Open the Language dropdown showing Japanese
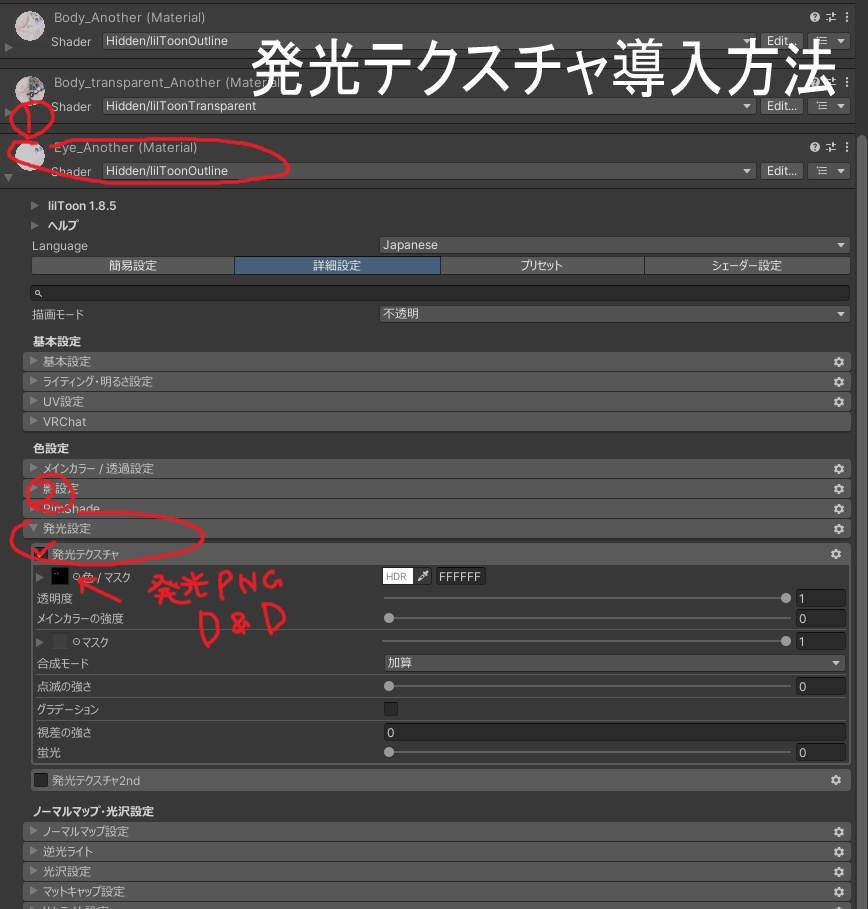The image size is (868, 909). (613, 244)
